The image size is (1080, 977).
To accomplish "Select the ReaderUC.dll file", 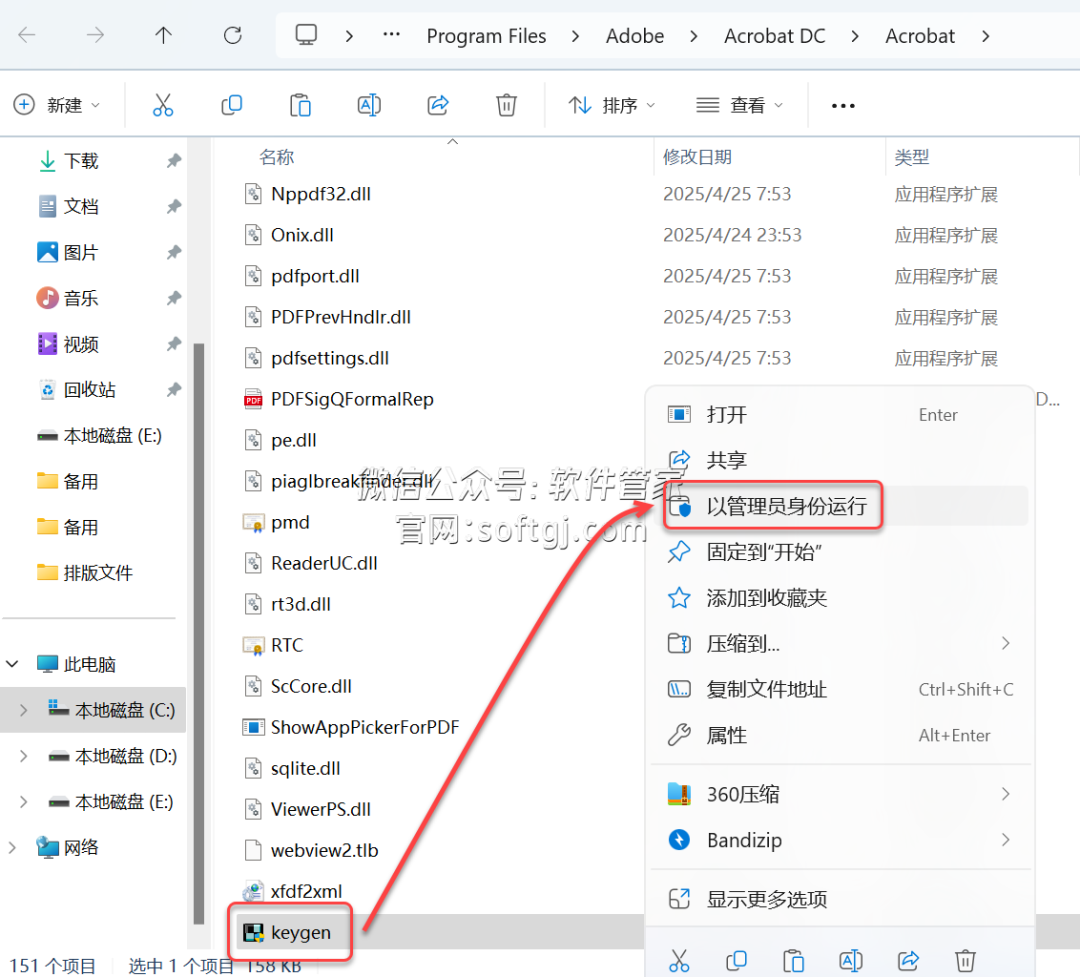I will click(324, 564).
